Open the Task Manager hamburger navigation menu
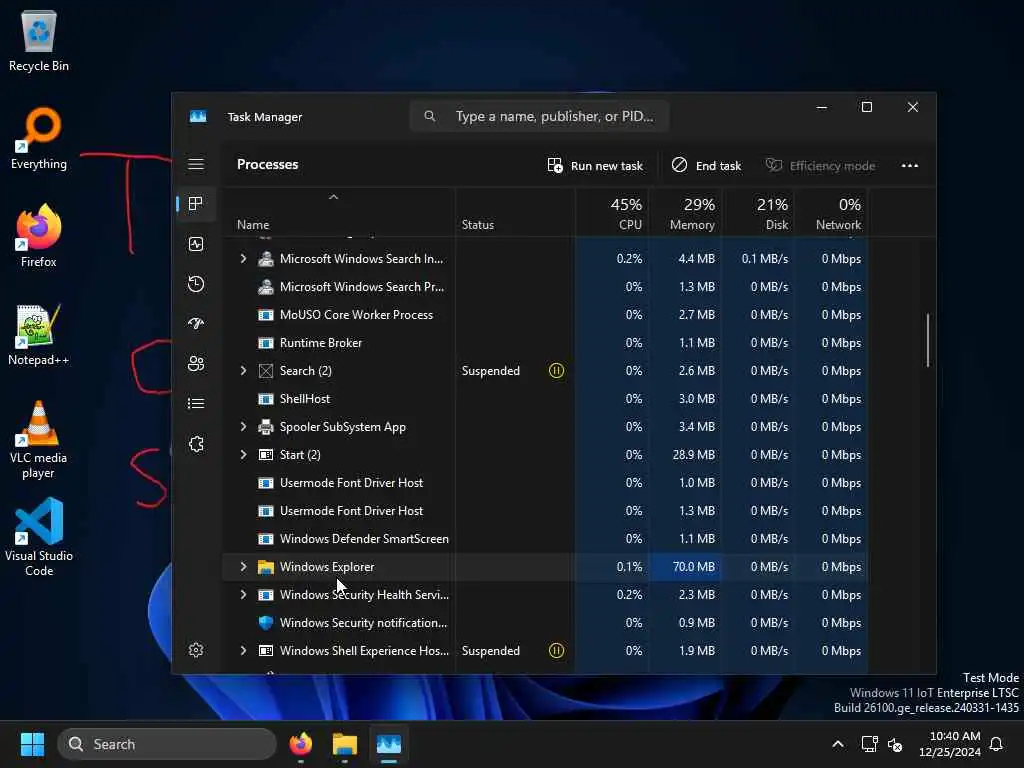Image resolution: width=1024 pixels, height=768 pixels. (196, 165)
